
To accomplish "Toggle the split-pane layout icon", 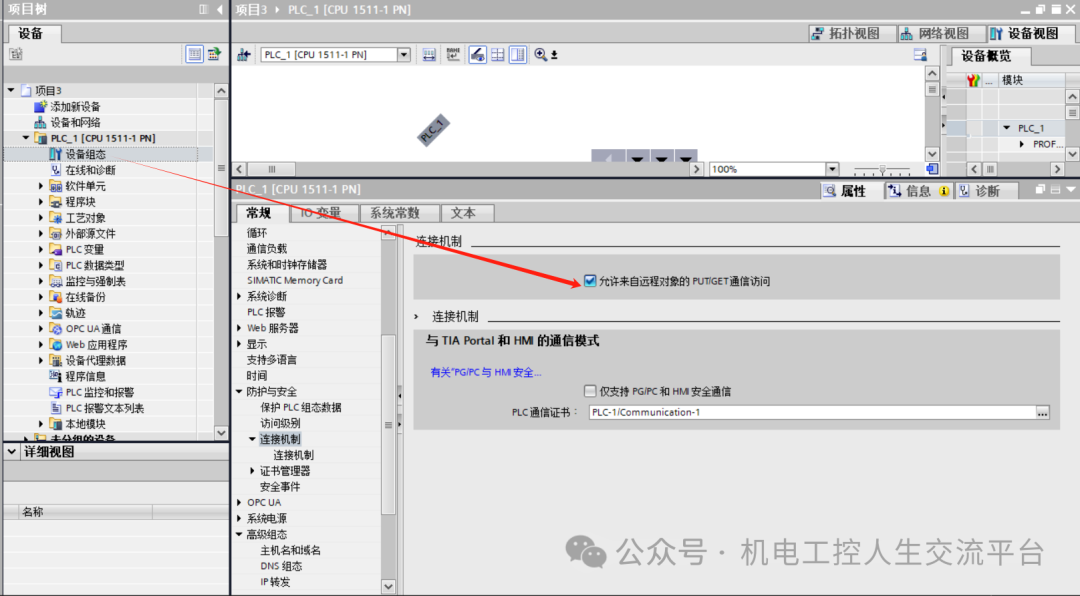I will click(518, 54).
